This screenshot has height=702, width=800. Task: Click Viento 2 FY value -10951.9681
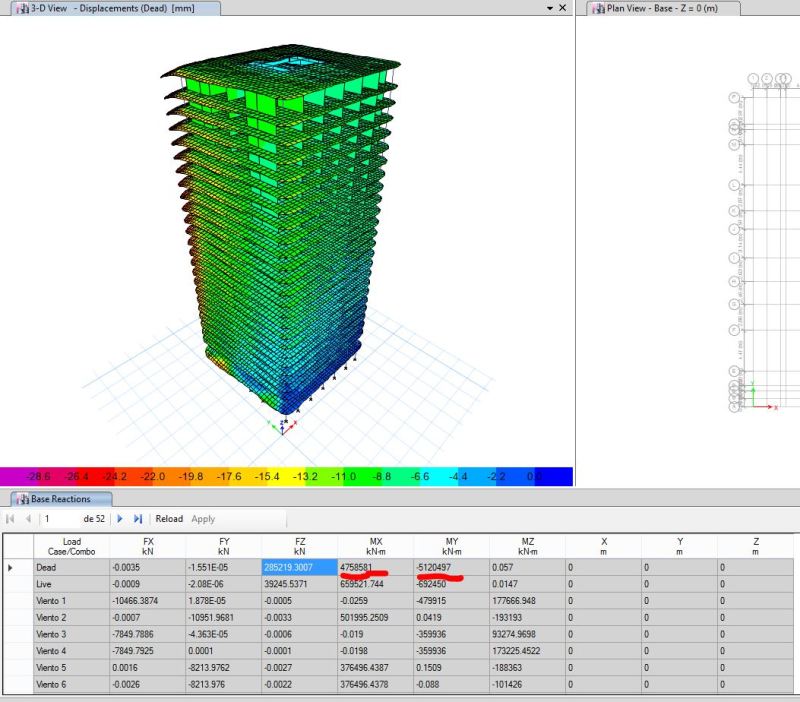pos(223,618)
